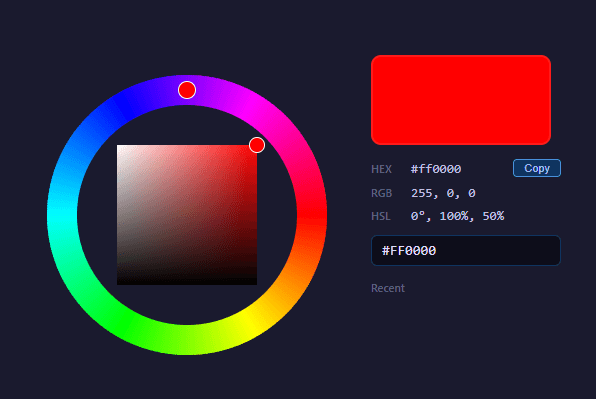The width and height of the screenshot is (596, 399).
Task: Click the saturation square handle at corner
Action: click(x=257, y=145)
